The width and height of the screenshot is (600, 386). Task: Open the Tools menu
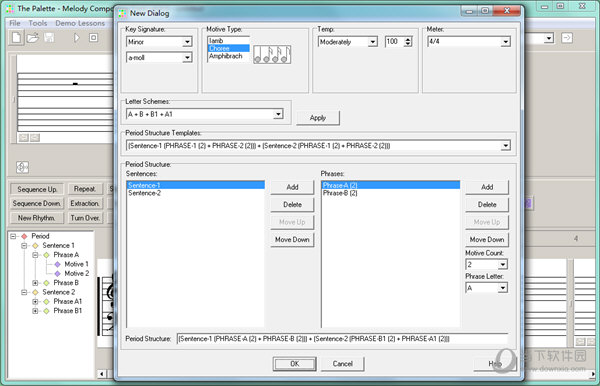click(38, 23)
